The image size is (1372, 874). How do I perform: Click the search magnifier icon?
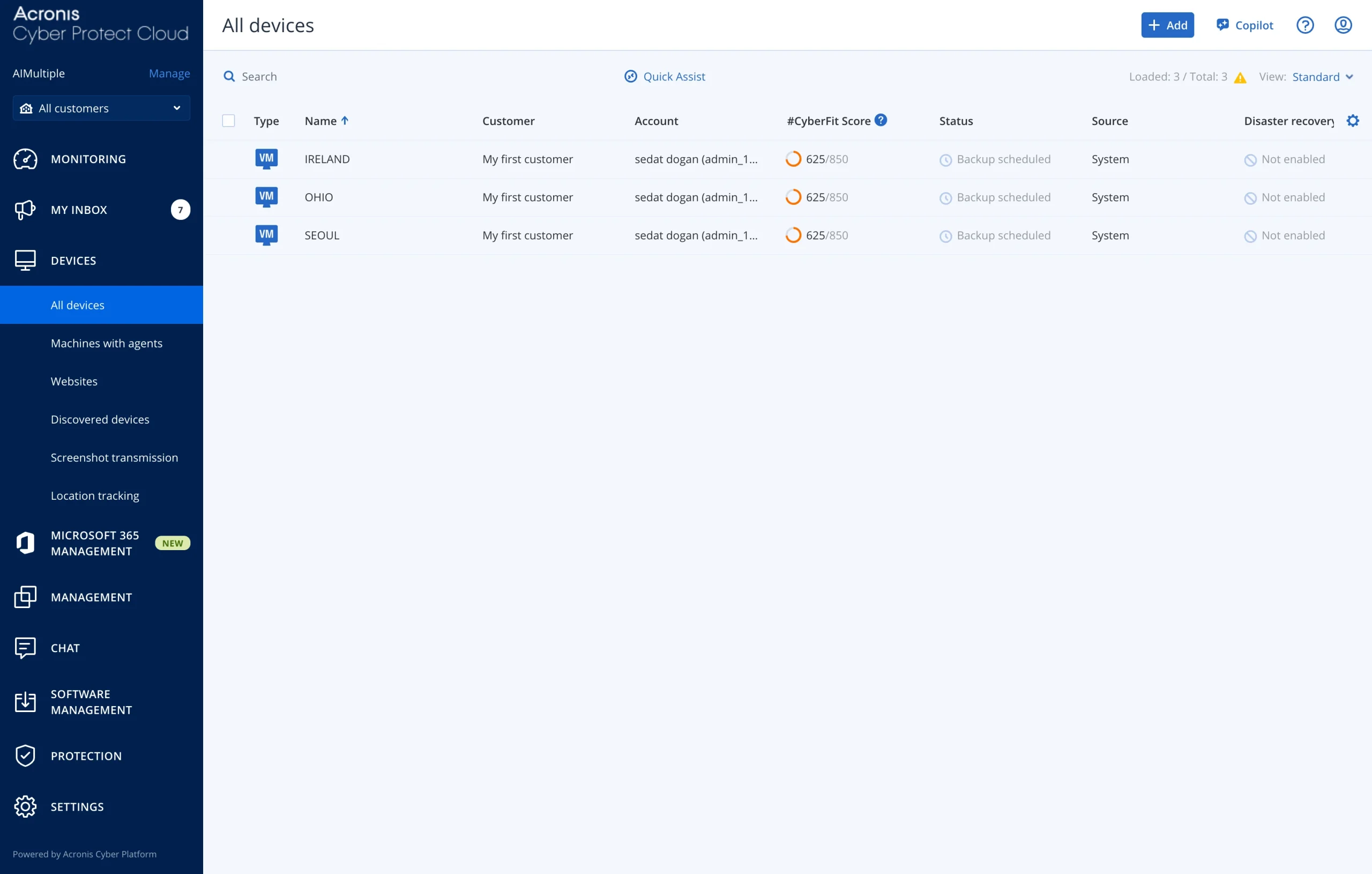(229, 76)
